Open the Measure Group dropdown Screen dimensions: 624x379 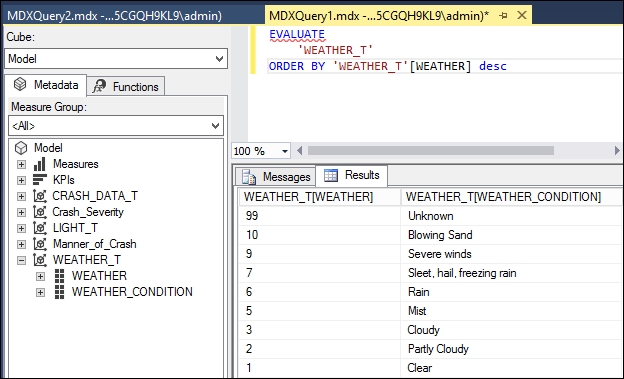point(116,126)
